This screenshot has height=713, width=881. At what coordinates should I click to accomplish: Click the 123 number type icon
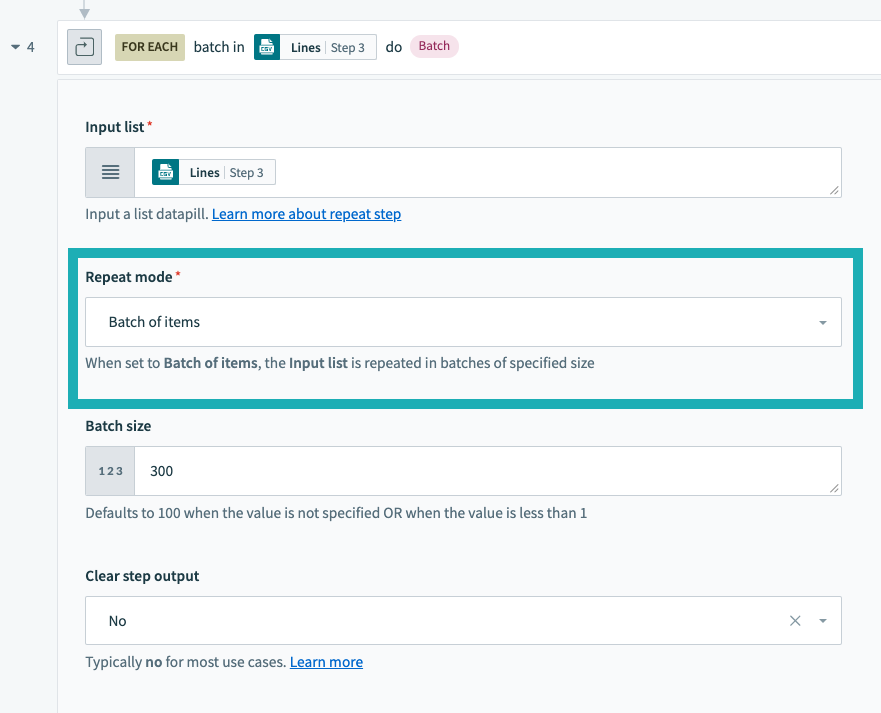tap(110, 471)
